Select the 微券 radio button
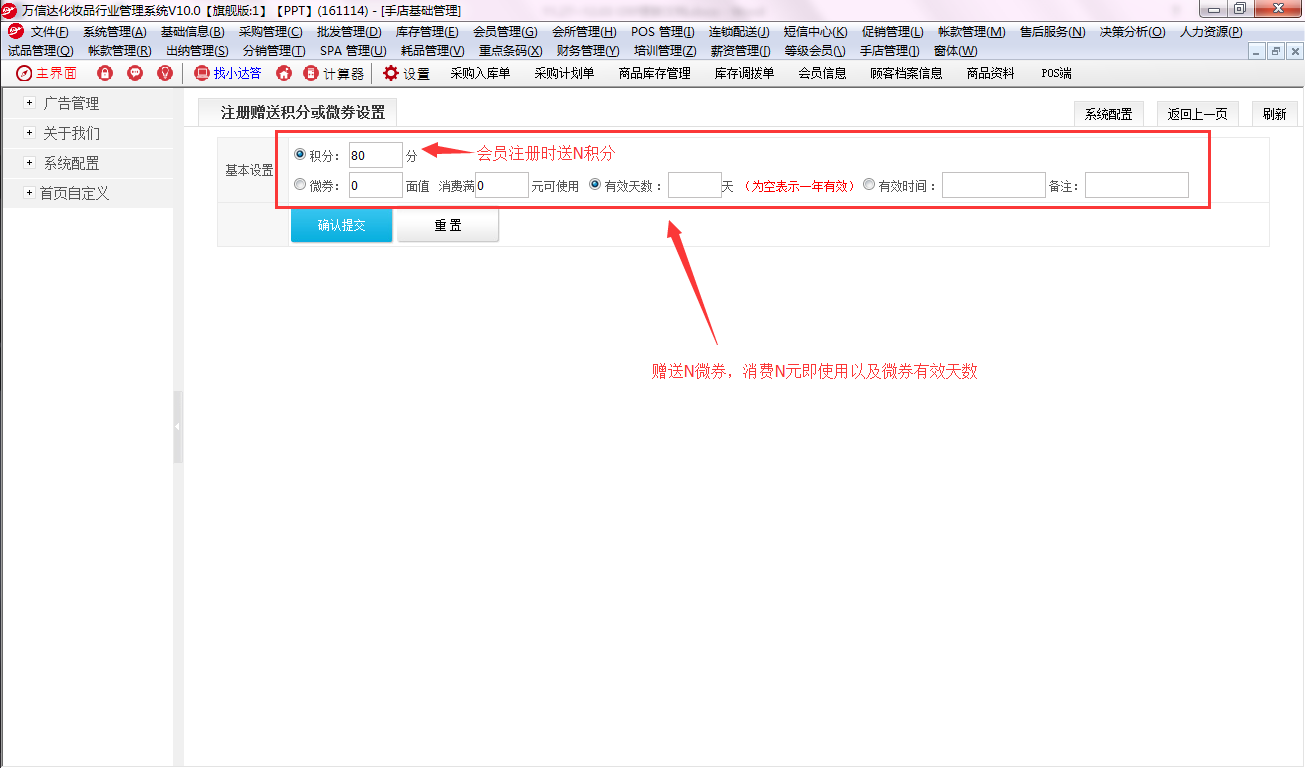Viewport: 1305px width, 768px height. [x=300, y=185]
